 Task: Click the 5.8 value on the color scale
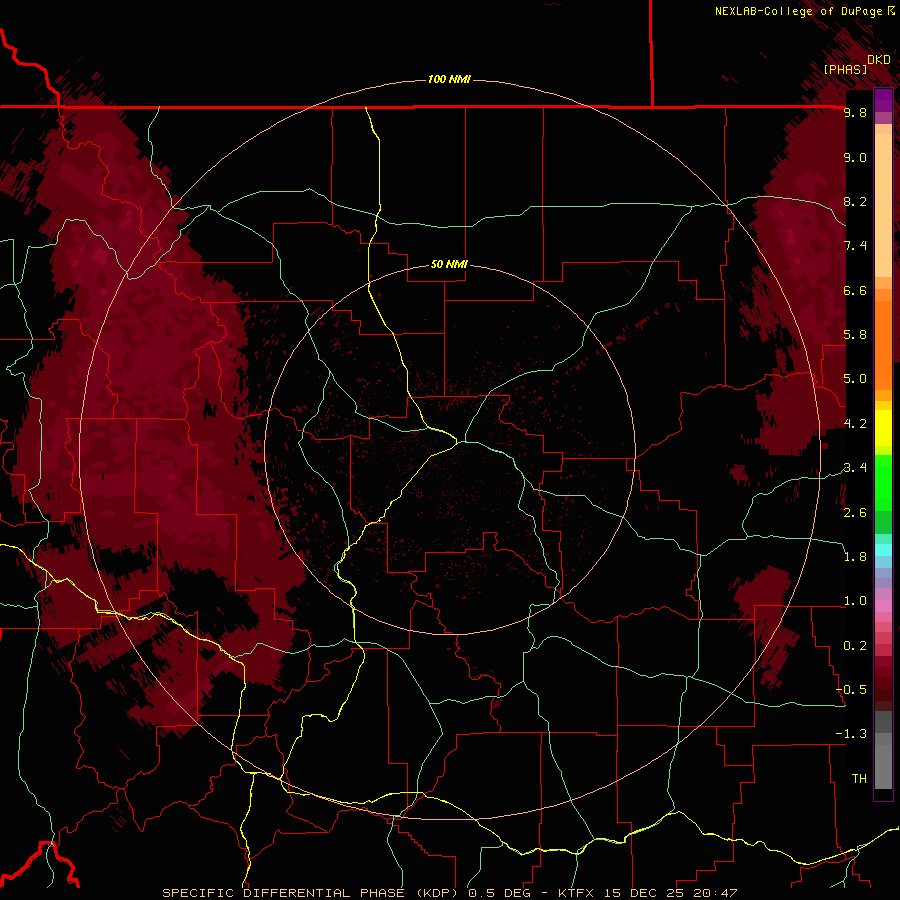(x=855, y=335)
